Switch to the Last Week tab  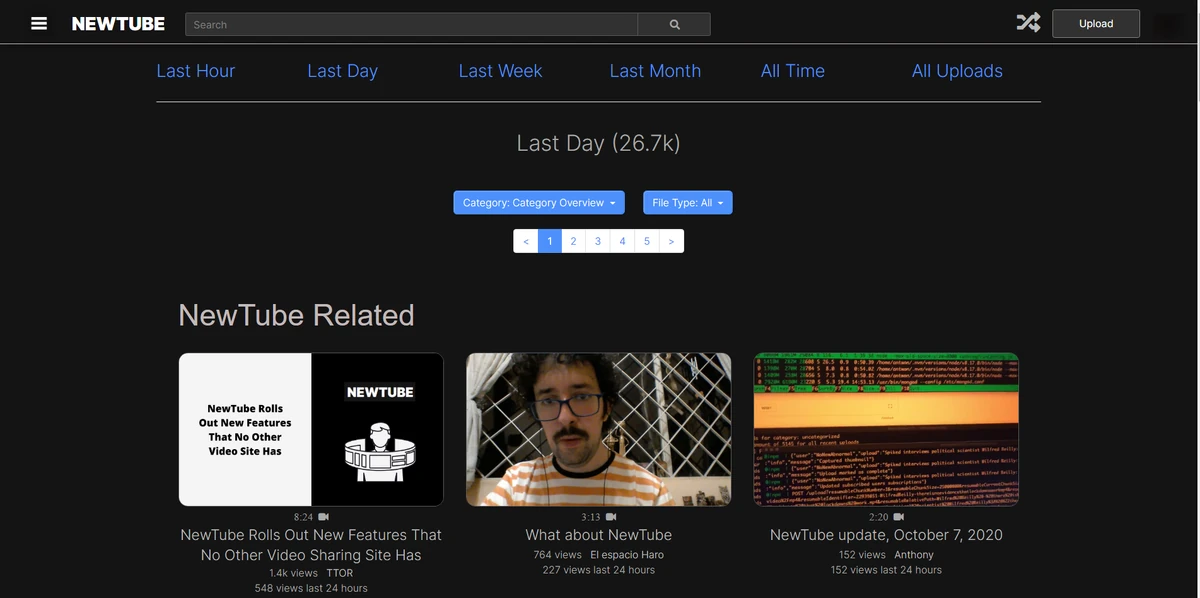[x=500, y=70]
